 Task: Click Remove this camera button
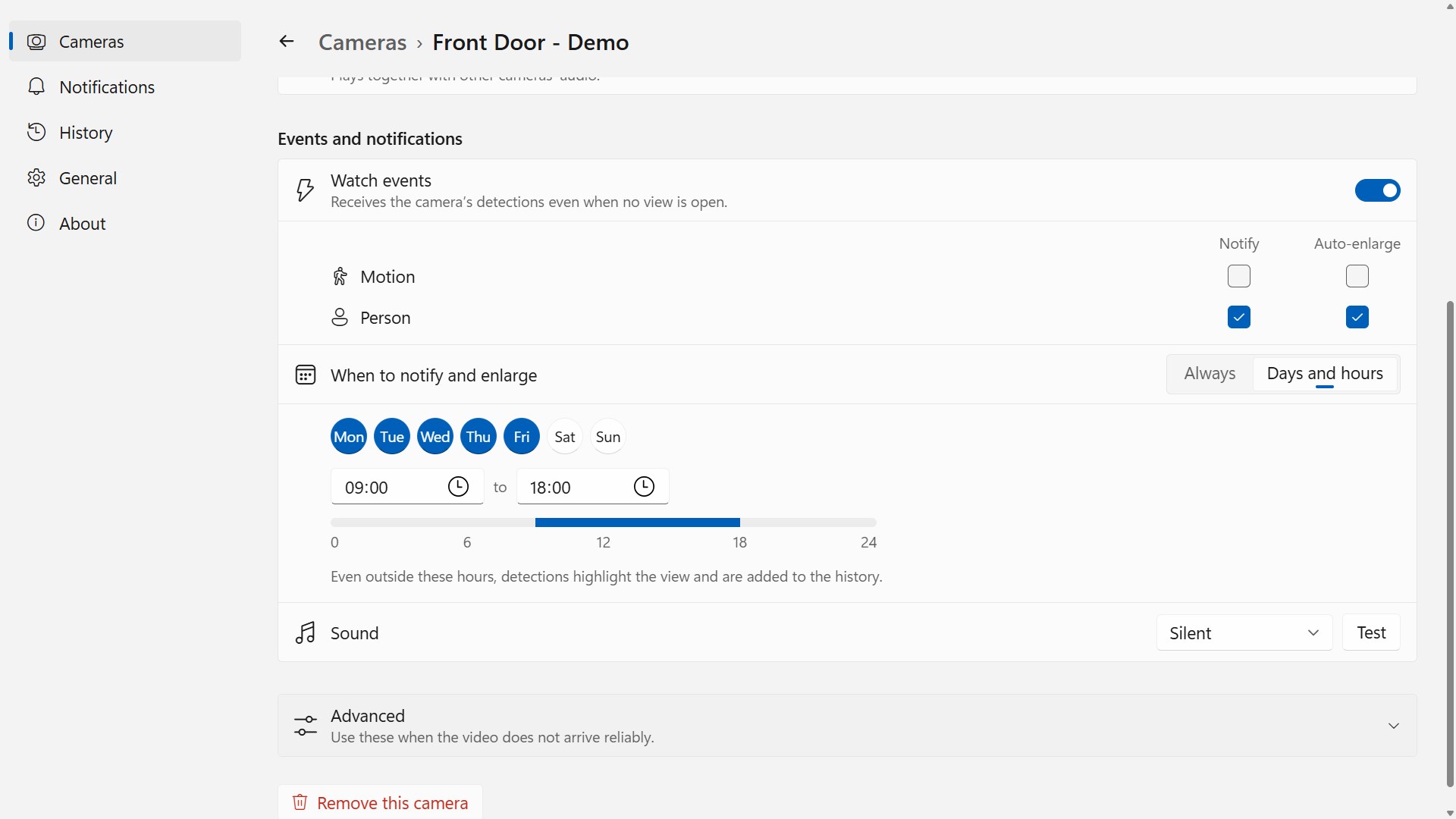coord(380,802)
